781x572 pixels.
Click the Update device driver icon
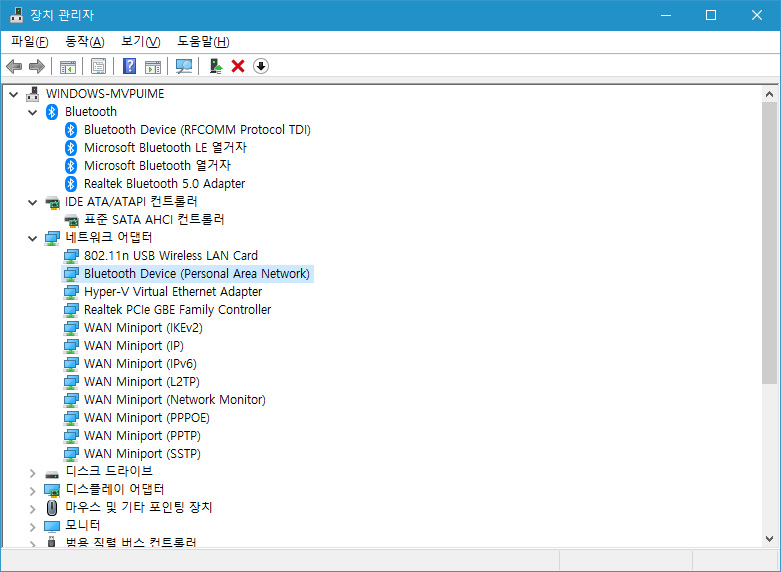coord(216,66)
